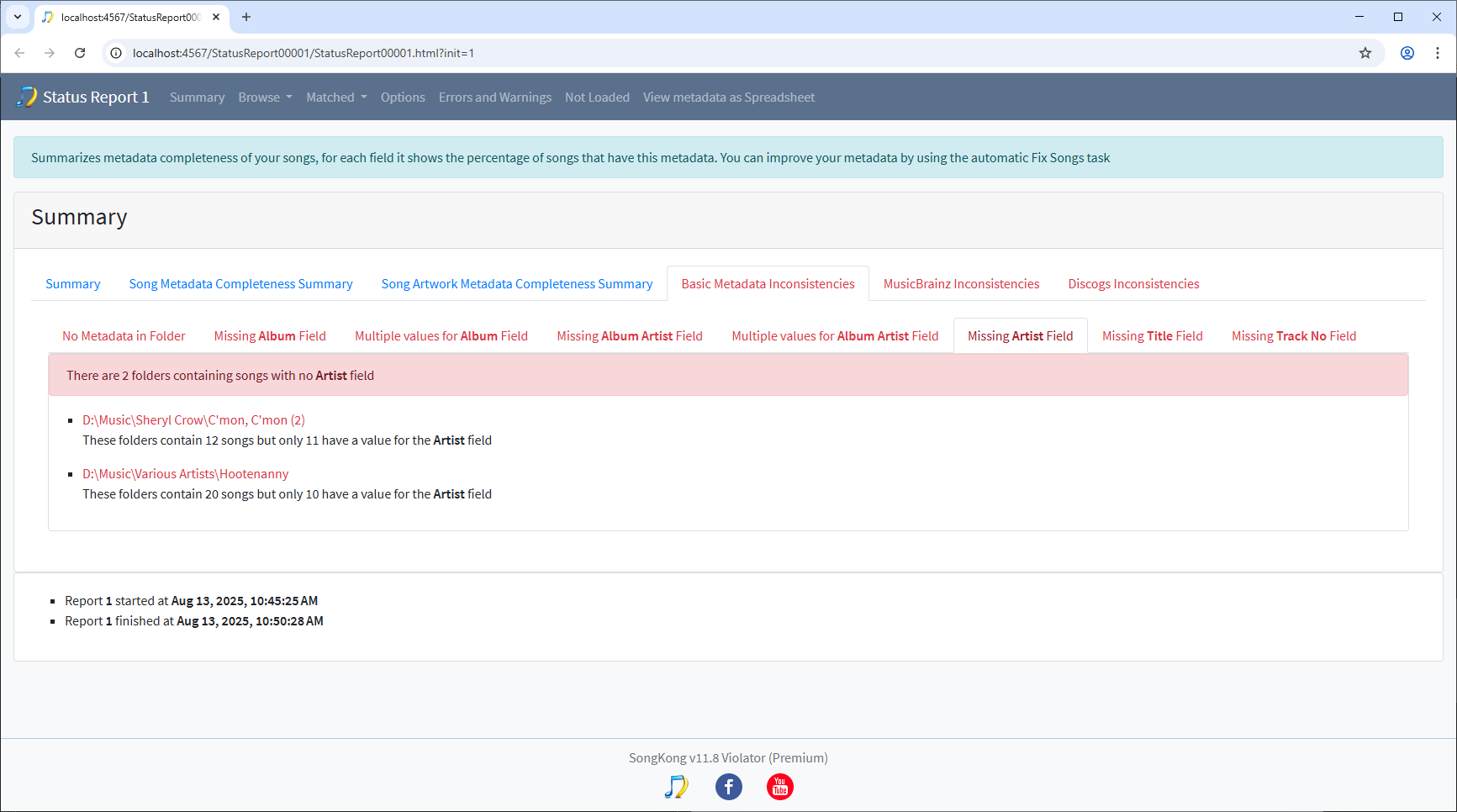Click 'SongKong v11.8 Violator (Premium)' footer text
Viewport: 1457px width, 812px height.
728,758
